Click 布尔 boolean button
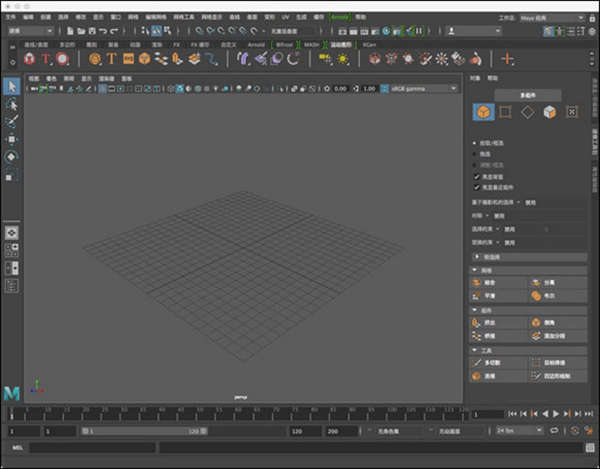Screen dimensions: 600x469 click(558, 296)
